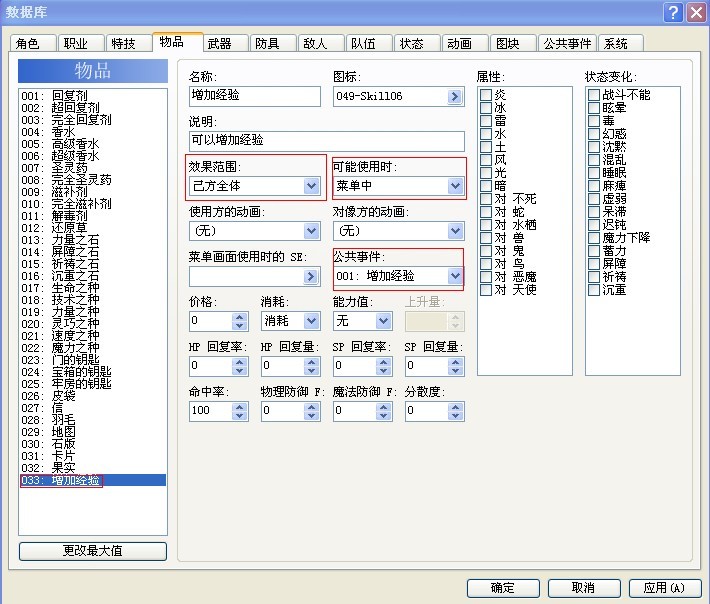Image resolution: width=710 pixels, height=604 pixels.
Task: Open the 可能使用时 dropdown showing 菜单中
Action: (x=399, y=186)
